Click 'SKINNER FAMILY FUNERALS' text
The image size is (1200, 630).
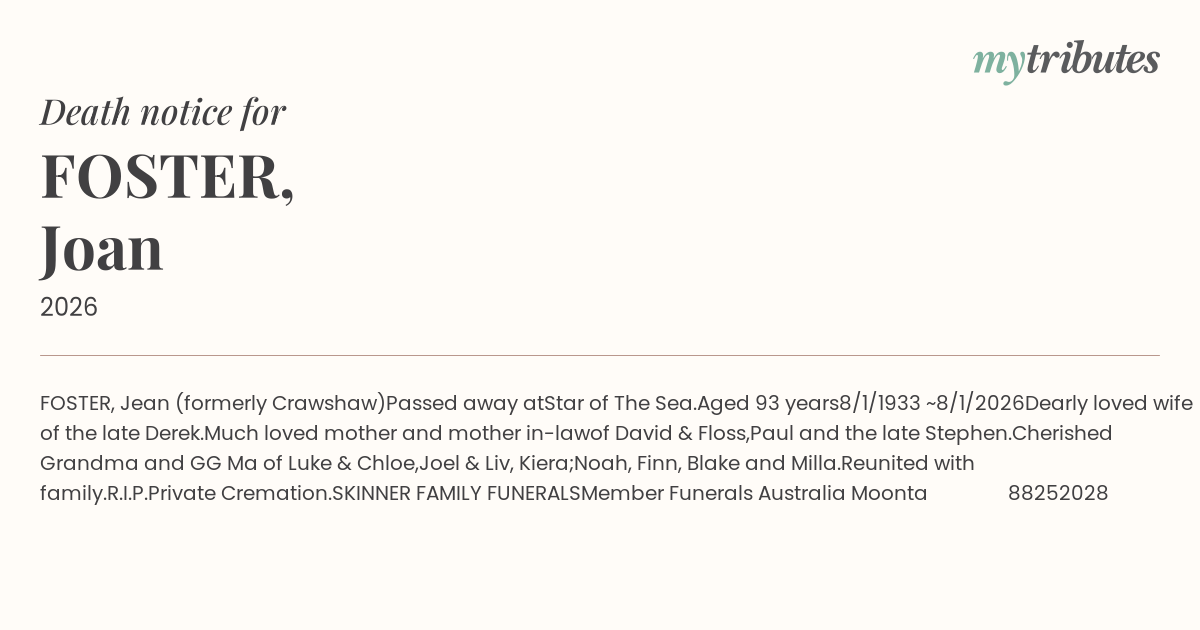[x=455, y=493]
